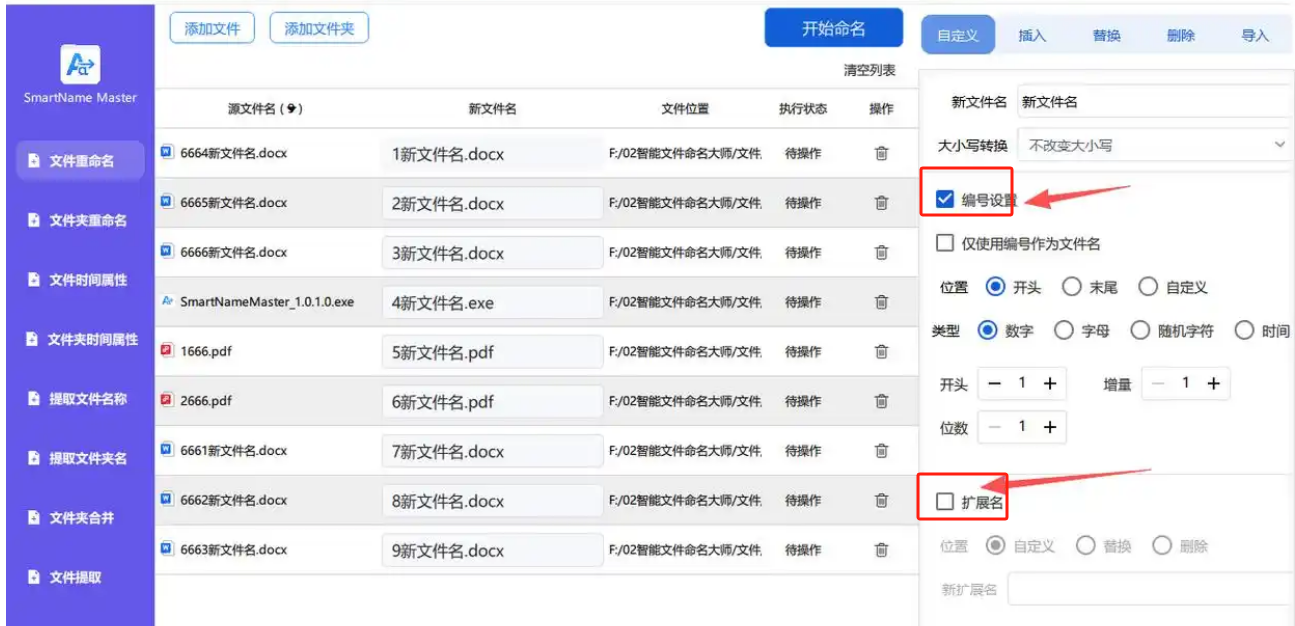Select 末尾 position radio button
Viewport: 1295px width, 626px height.
[1072, 287]
